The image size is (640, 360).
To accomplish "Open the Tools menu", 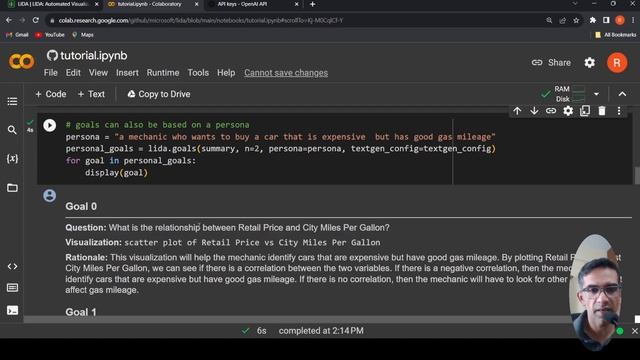I will 198,73.
